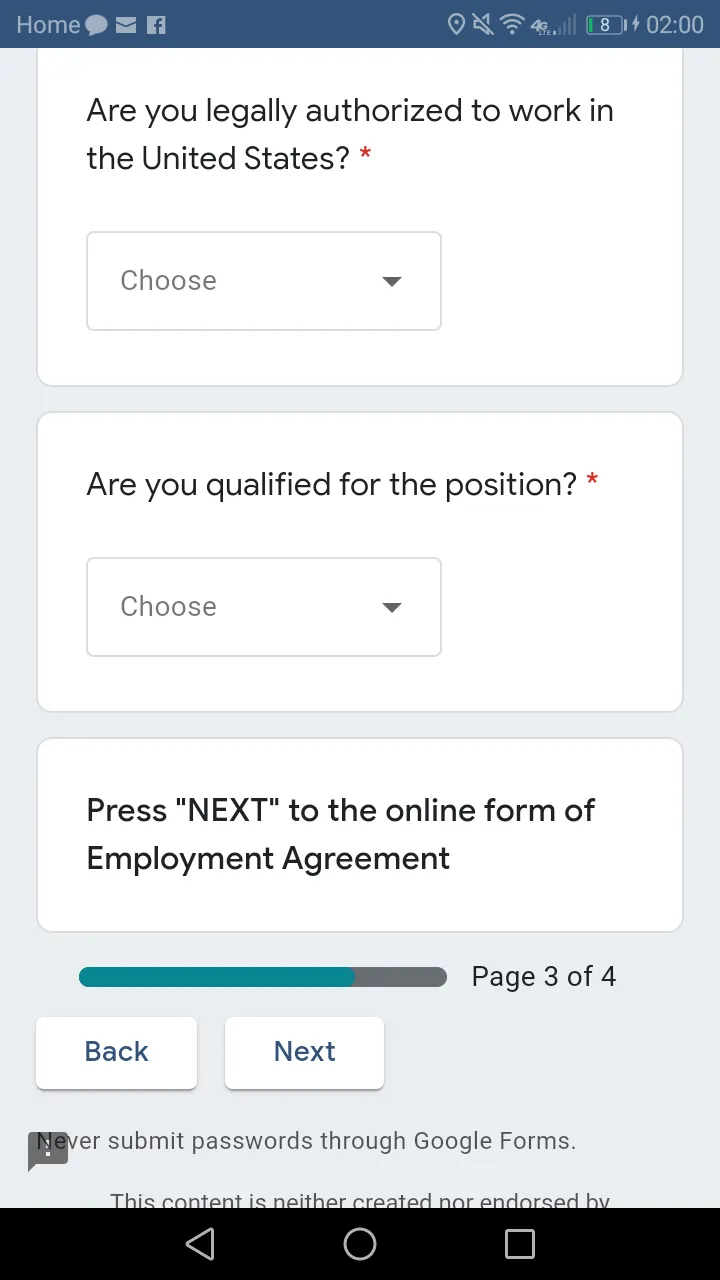Tap the mail envelope notification icon
720x1280 pixels.
[126, 25]
